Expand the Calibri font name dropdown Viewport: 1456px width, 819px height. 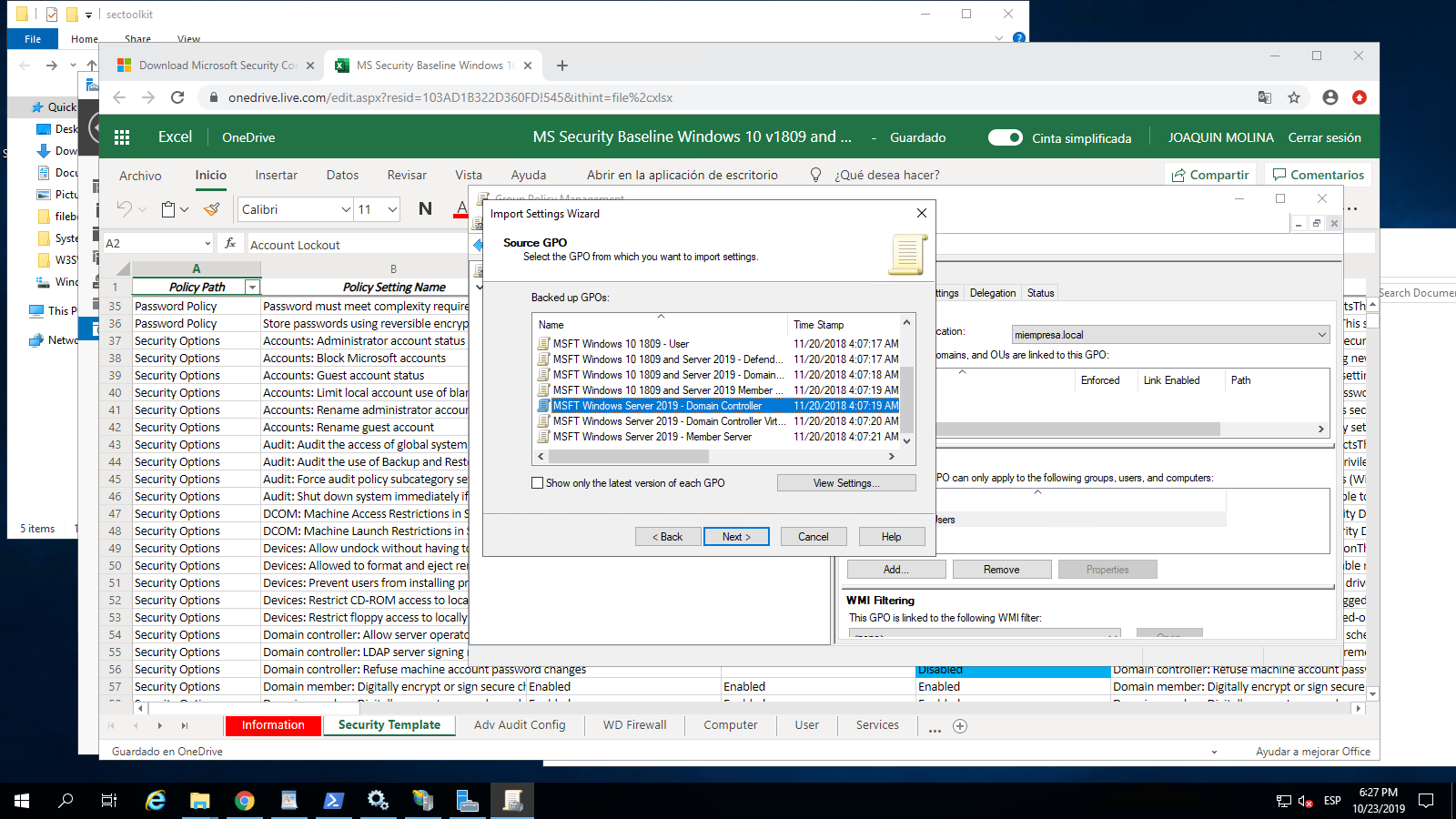[x=346, y=209]
